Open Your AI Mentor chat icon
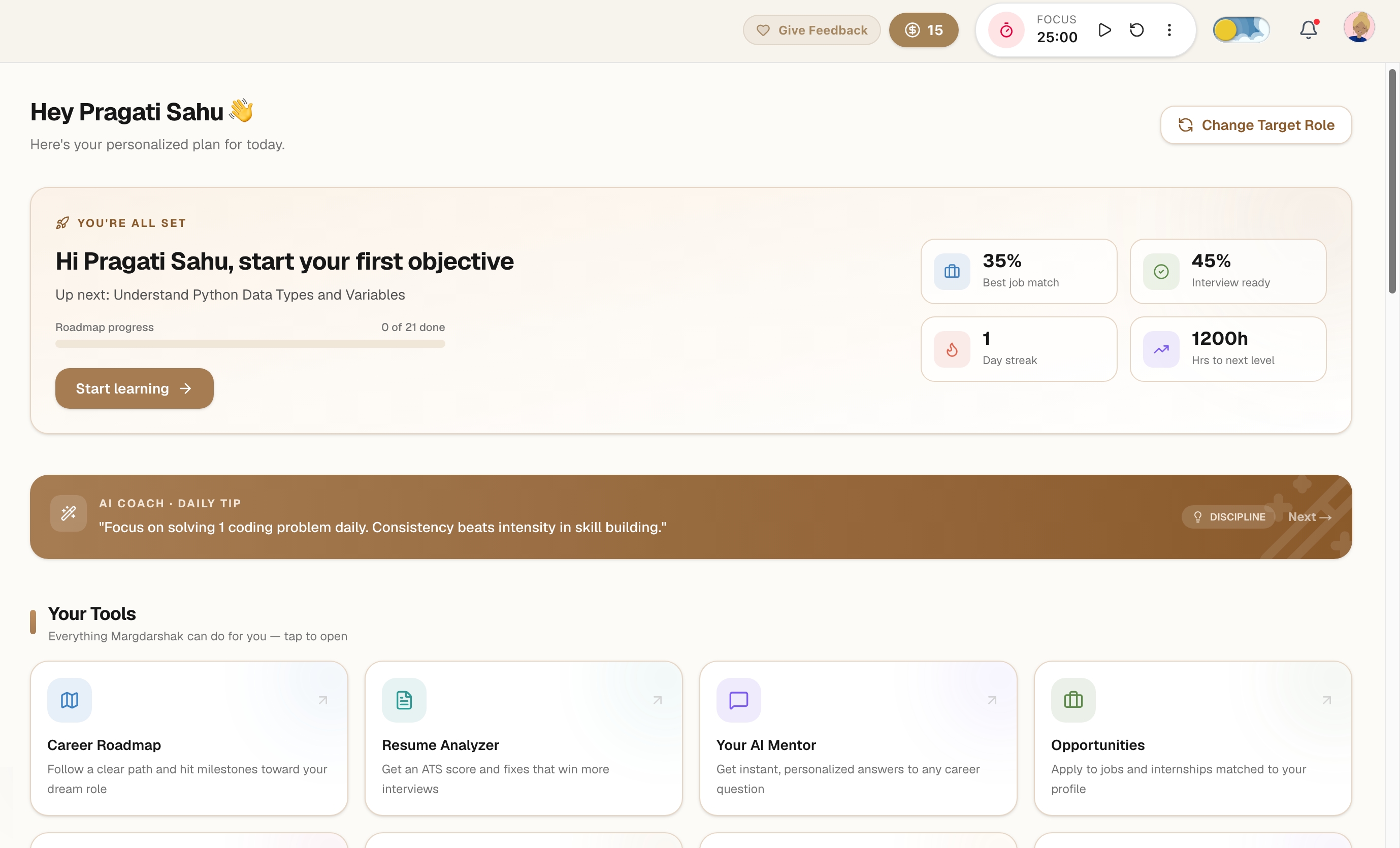This screenshot has height=848, width=1400. (x=739, y=700)
